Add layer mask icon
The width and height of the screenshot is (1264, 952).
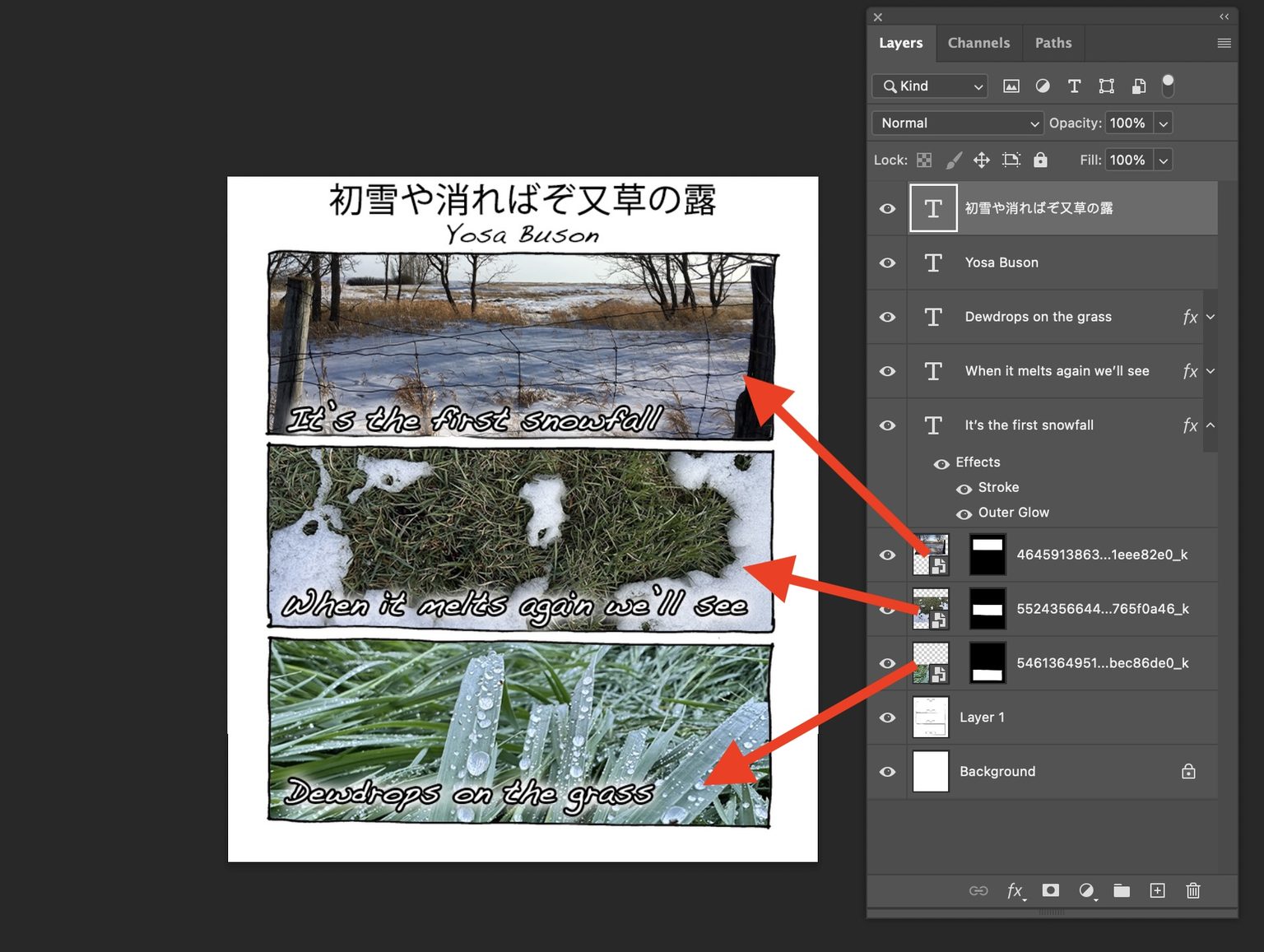click(1051, 890)
